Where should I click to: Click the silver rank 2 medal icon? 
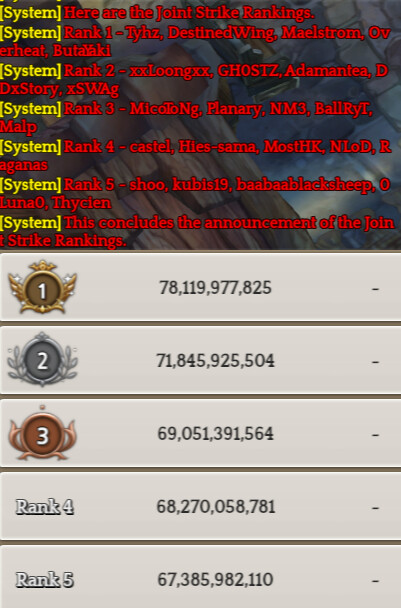42,359
